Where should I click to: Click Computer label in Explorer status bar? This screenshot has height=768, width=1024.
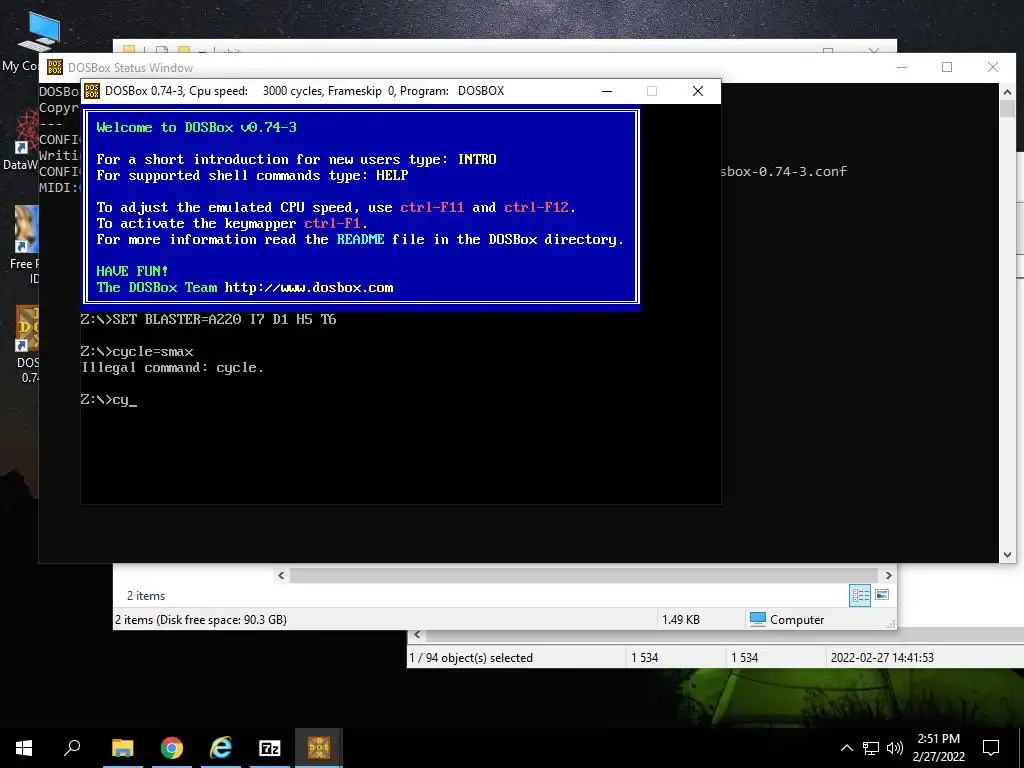point(797,620)
